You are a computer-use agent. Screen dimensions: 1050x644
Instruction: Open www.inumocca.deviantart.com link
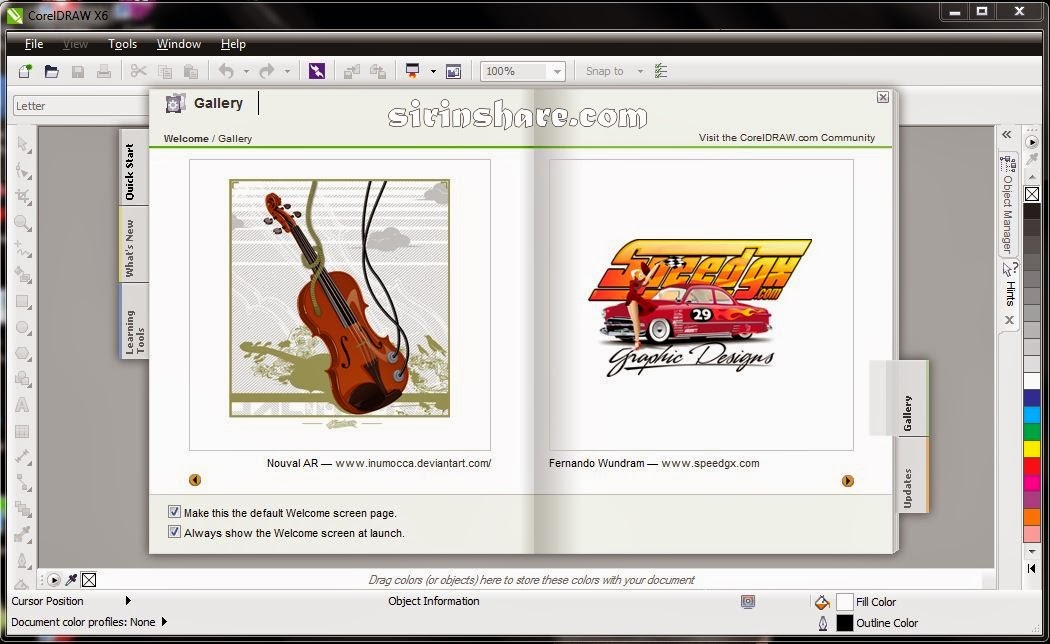click(413, 463)
